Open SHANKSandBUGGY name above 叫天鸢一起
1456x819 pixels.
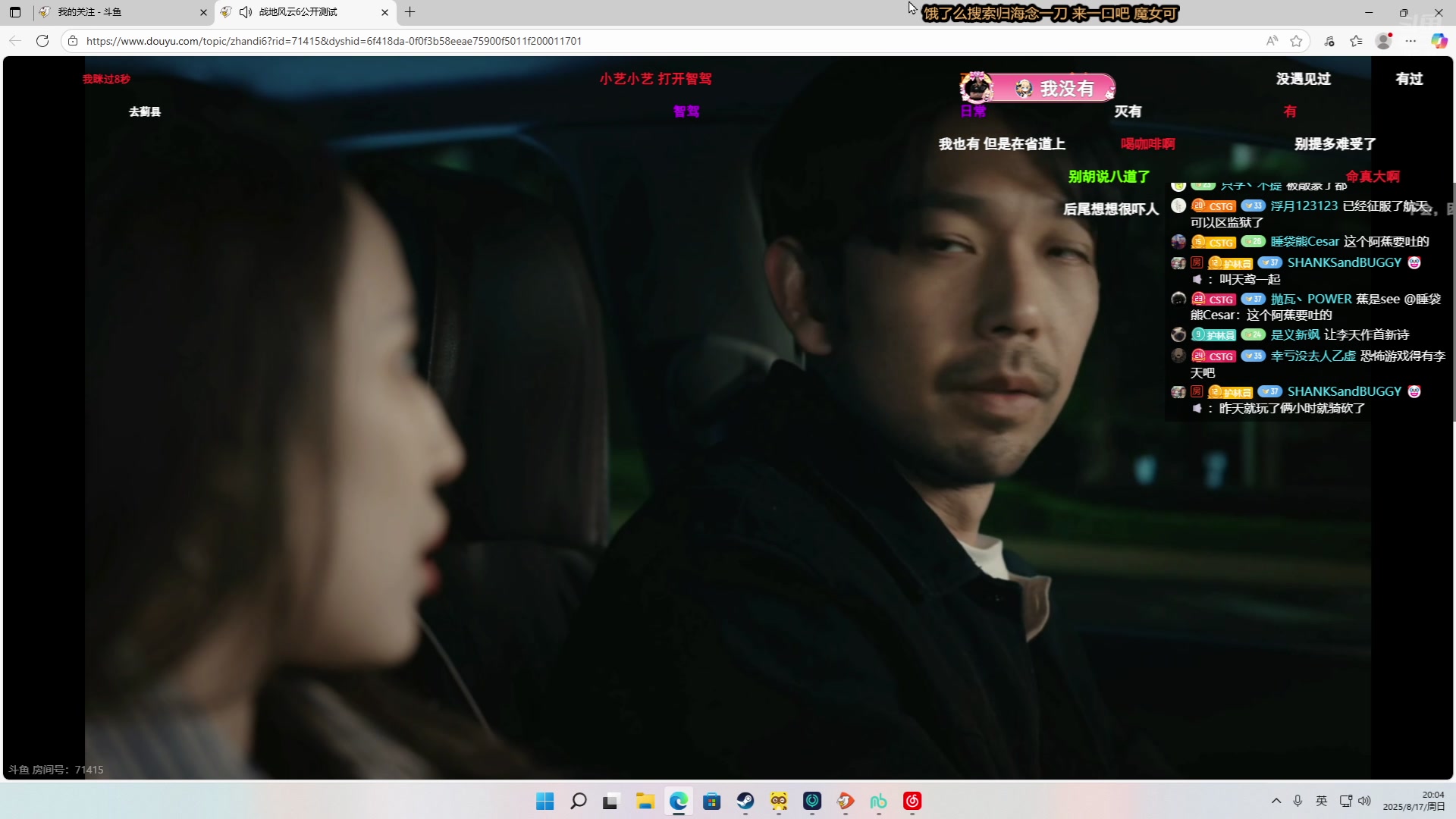[1345, 262]
